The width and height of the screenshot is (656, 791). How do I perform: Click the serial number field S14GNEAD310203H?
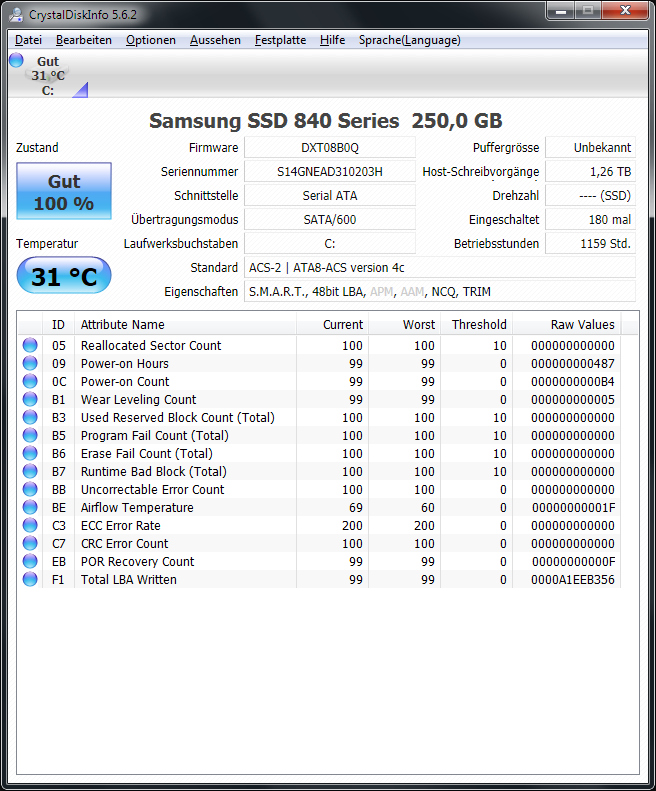click(x=330, y=172)
